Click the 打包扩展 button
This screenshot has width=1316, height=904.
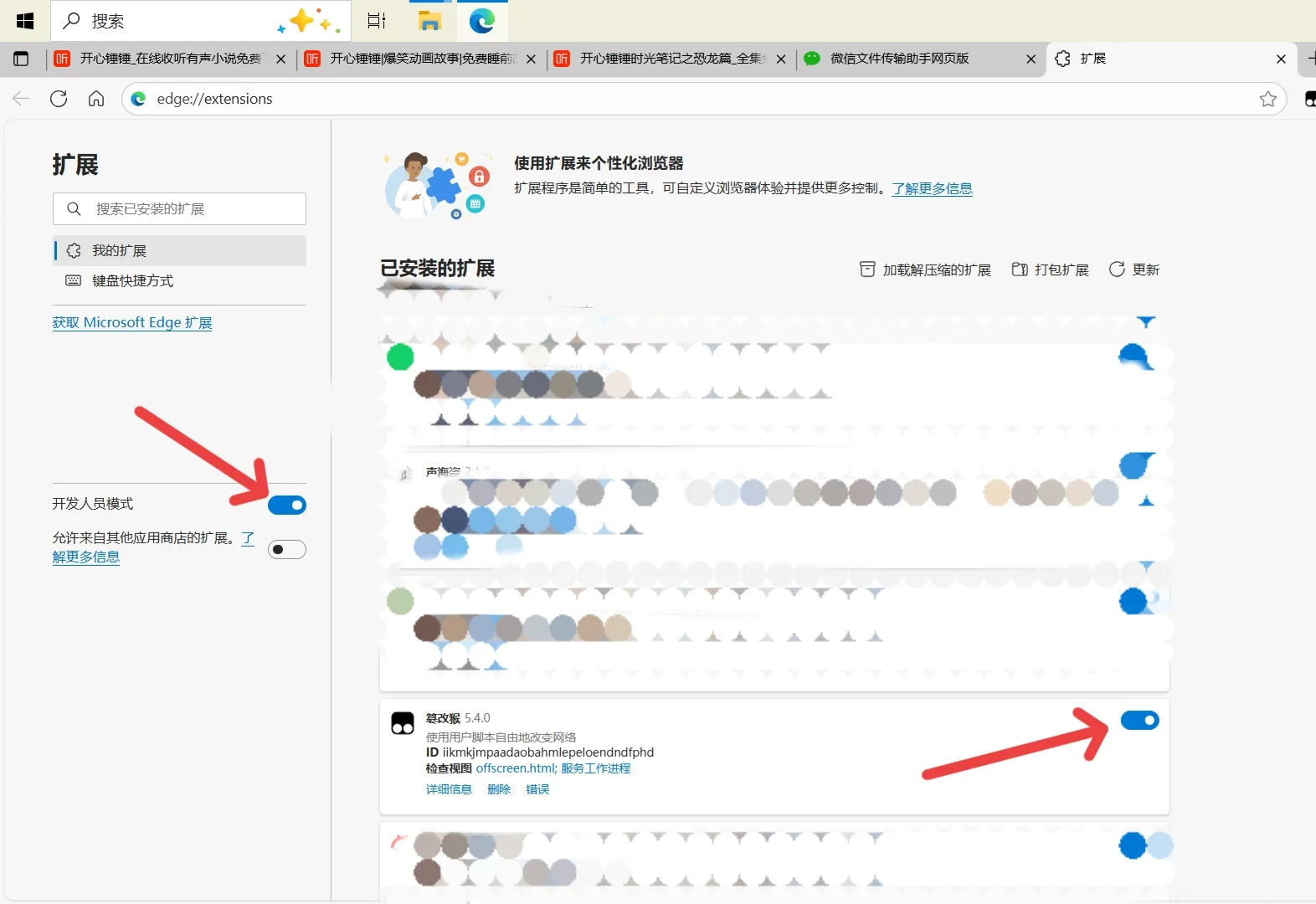point(1050,270)
